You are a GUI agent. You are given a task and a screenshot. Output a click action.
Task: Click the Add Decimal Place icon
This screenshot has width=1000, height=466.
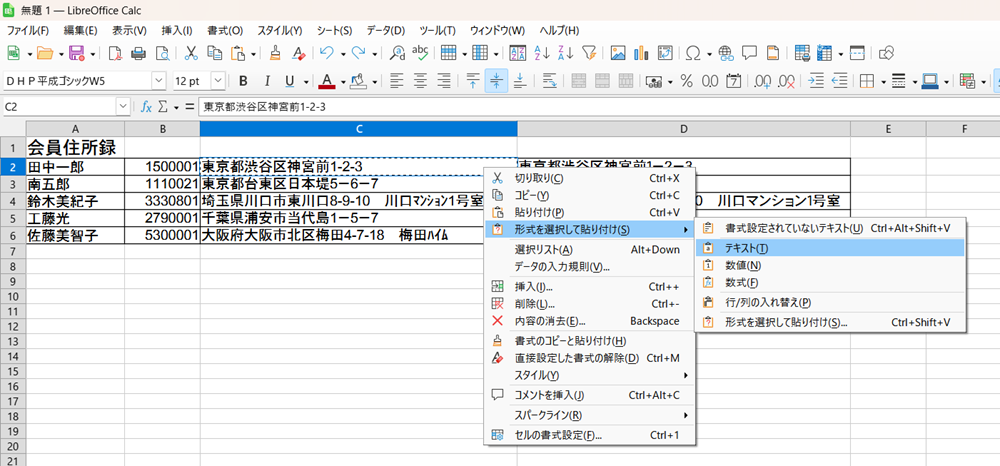(762, 81)
